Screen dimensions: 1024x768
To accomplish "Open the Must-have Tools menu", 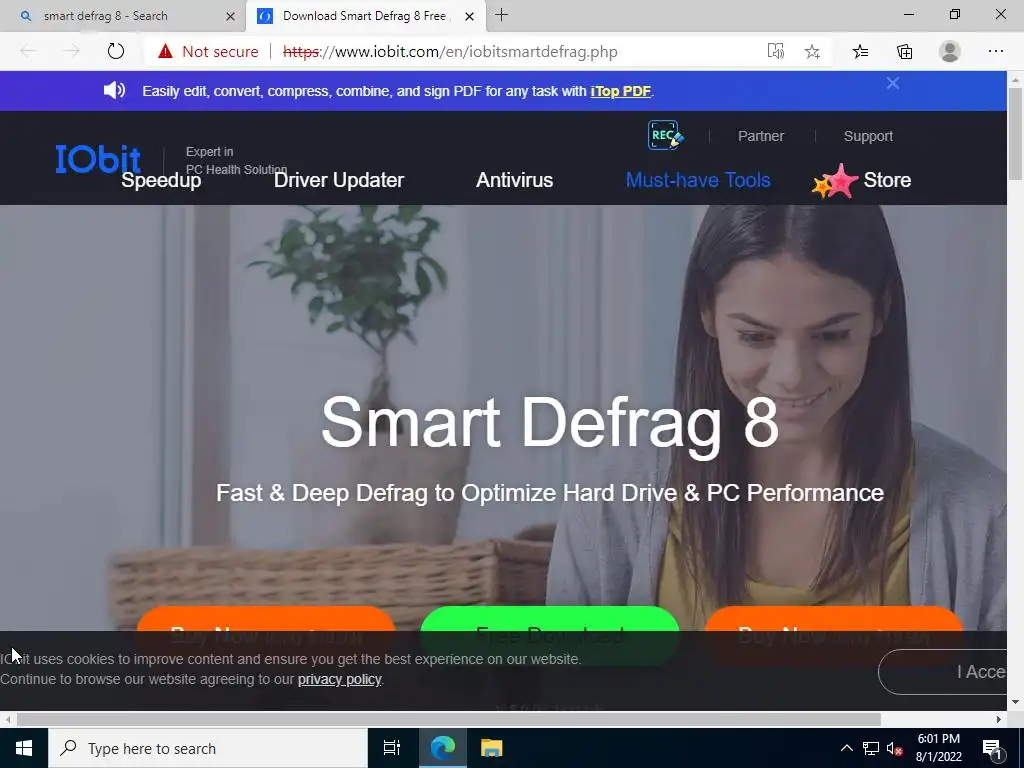I will point(698,180).
